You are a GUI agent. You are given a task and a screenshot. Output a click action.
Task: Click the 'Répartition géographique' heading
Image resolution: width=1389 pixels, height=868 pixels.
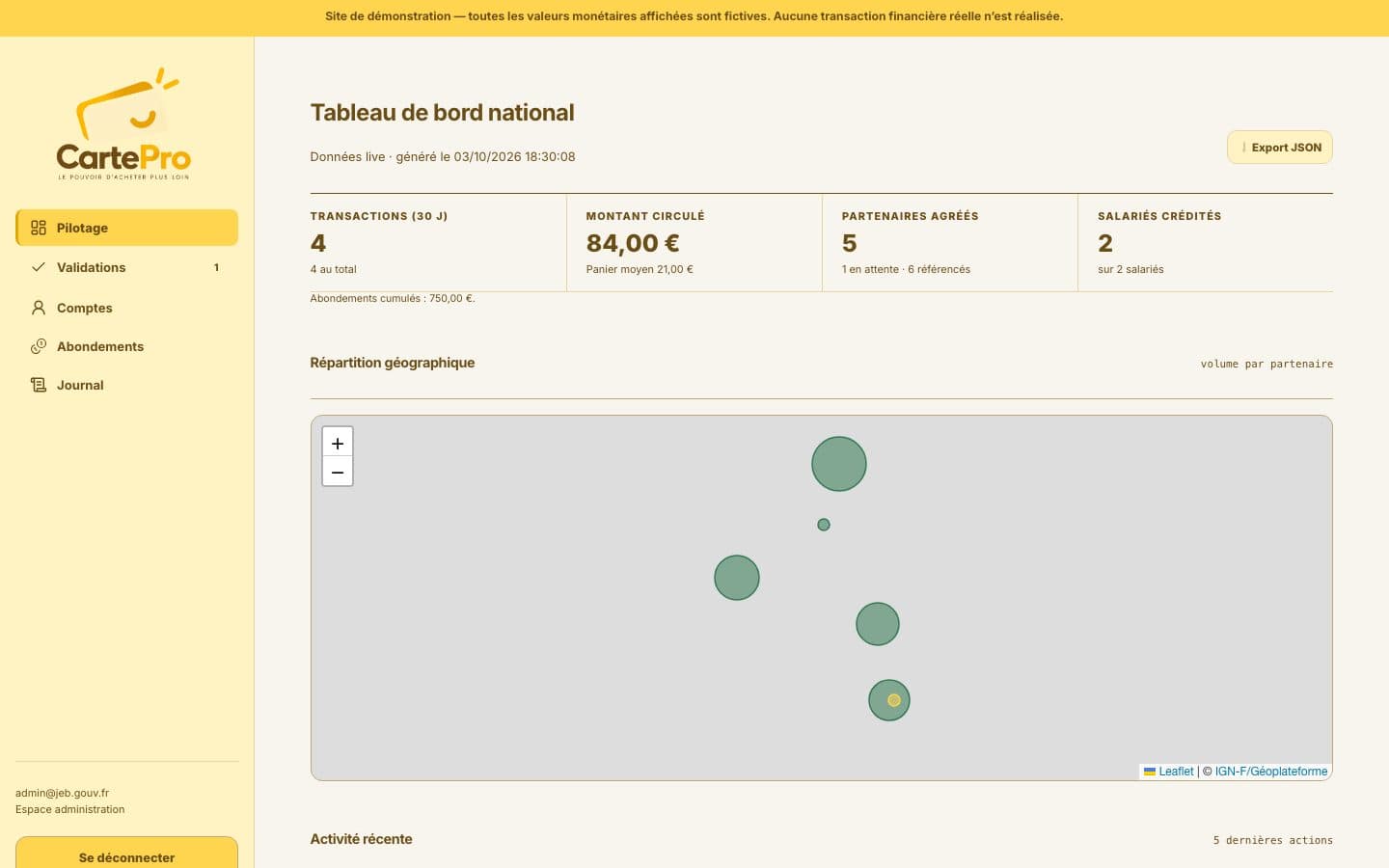click(393, 363)
